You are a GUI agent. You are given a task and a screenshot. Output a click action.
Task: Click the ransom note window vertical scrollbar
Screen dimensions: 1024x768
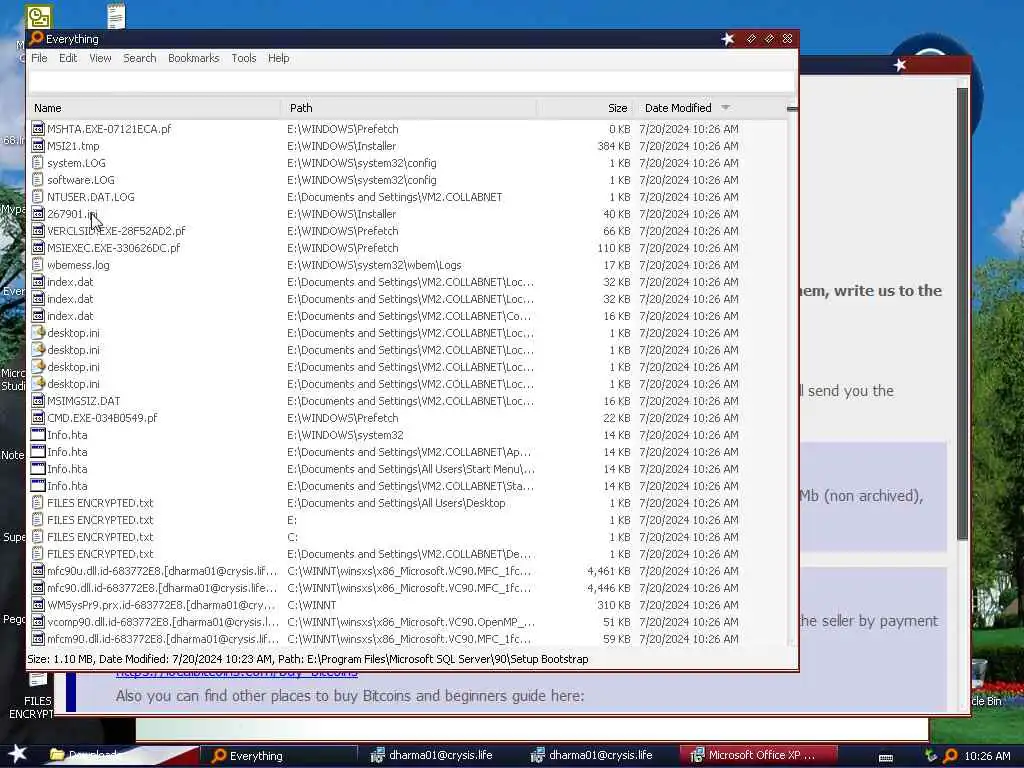click(963, 313)
